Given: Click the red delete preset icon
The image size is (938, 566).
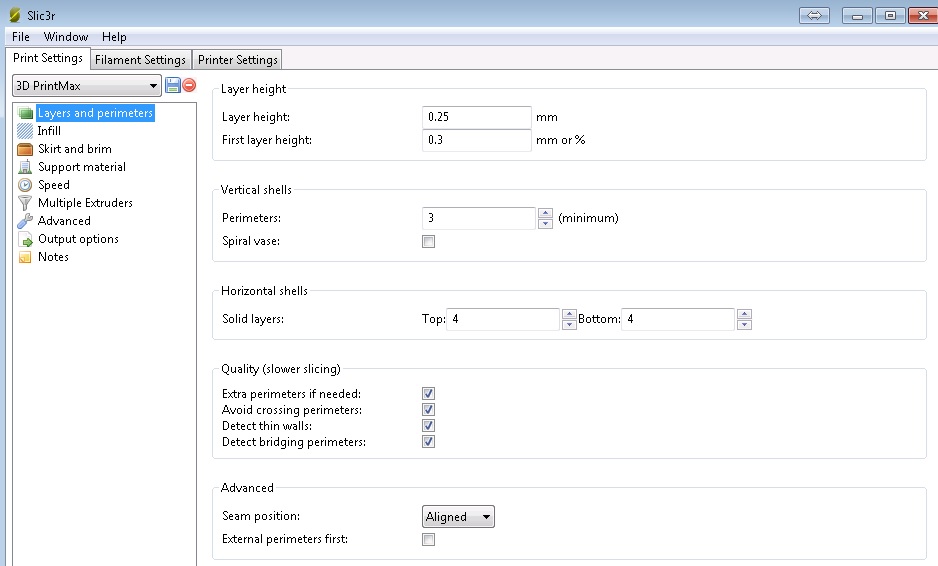Looking at the screenshot, I should point(188,86).
